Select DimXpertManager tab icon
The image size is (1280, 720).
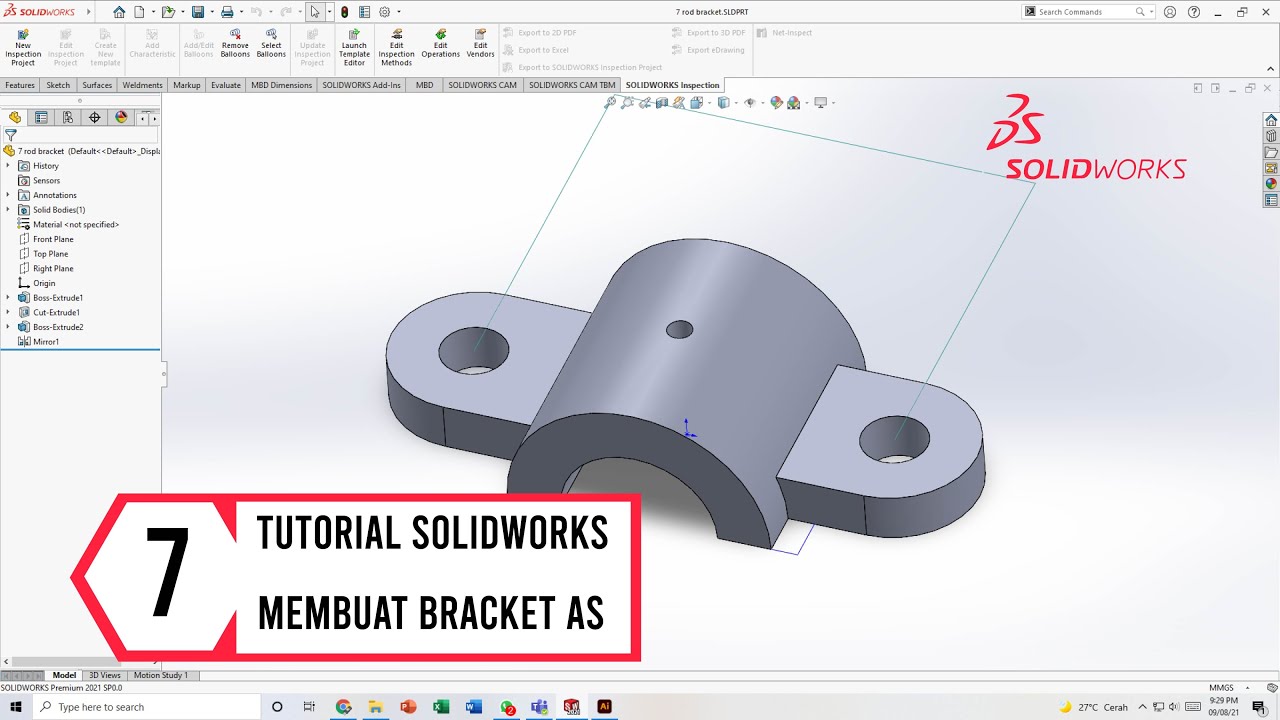pos(95,117)
